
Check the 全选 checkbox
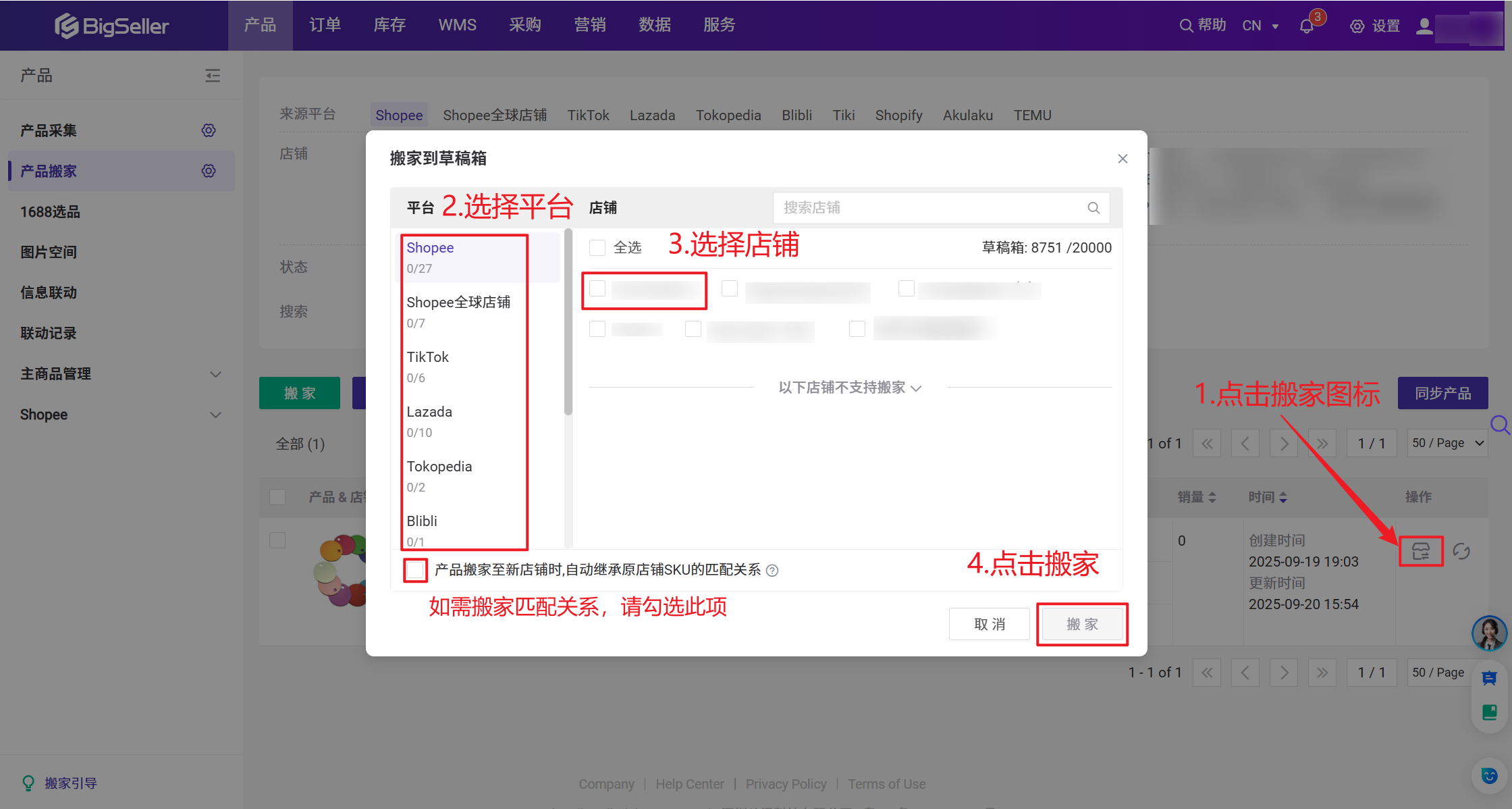point(597,248)
